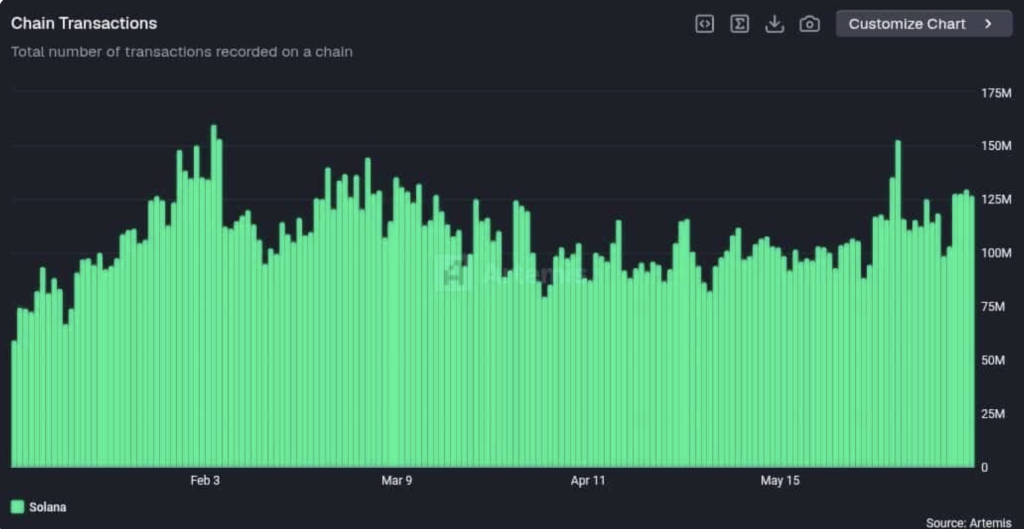The width and height of the screenshot is (1024, 529).
Task: Click the Mar 9 axis label
Action: (x=397, y=481)
